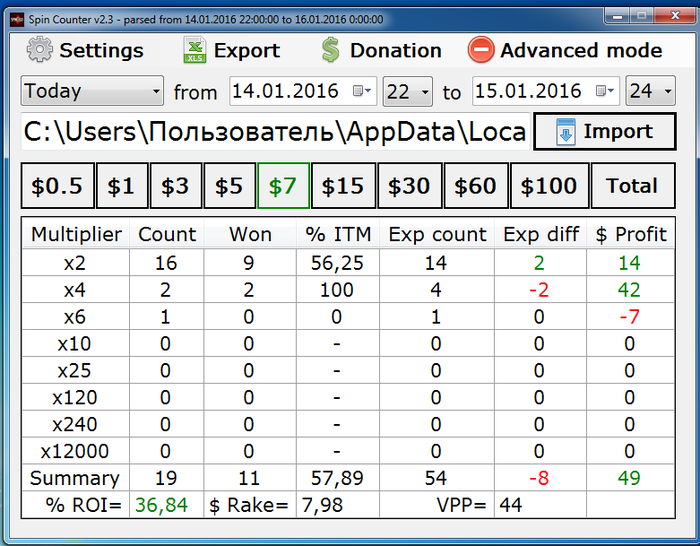Screen dimensions: 700x546
Task: Select the $100 buy-in tab
Action: 549,186
